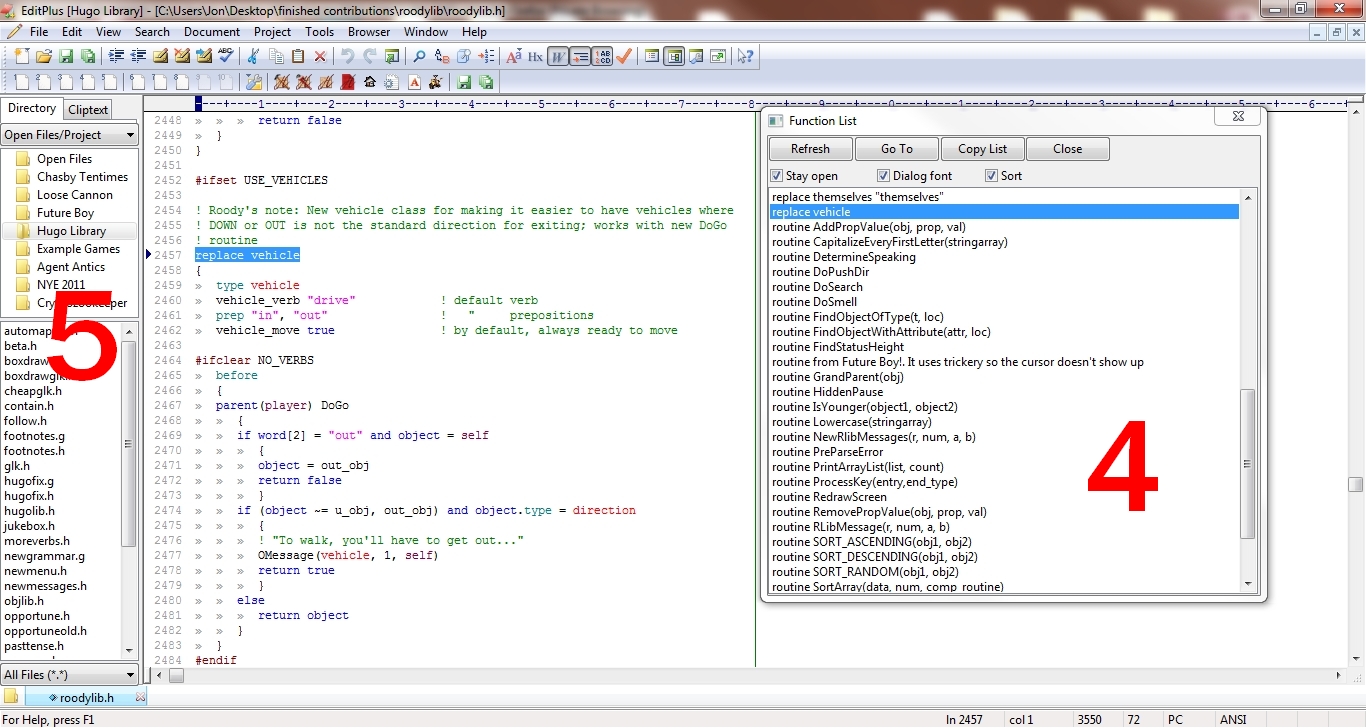Image resolution: width=1366 pixels, height=728 pixels.
Task: Toggle the Auto indent icon
Action: coord(580,56)
